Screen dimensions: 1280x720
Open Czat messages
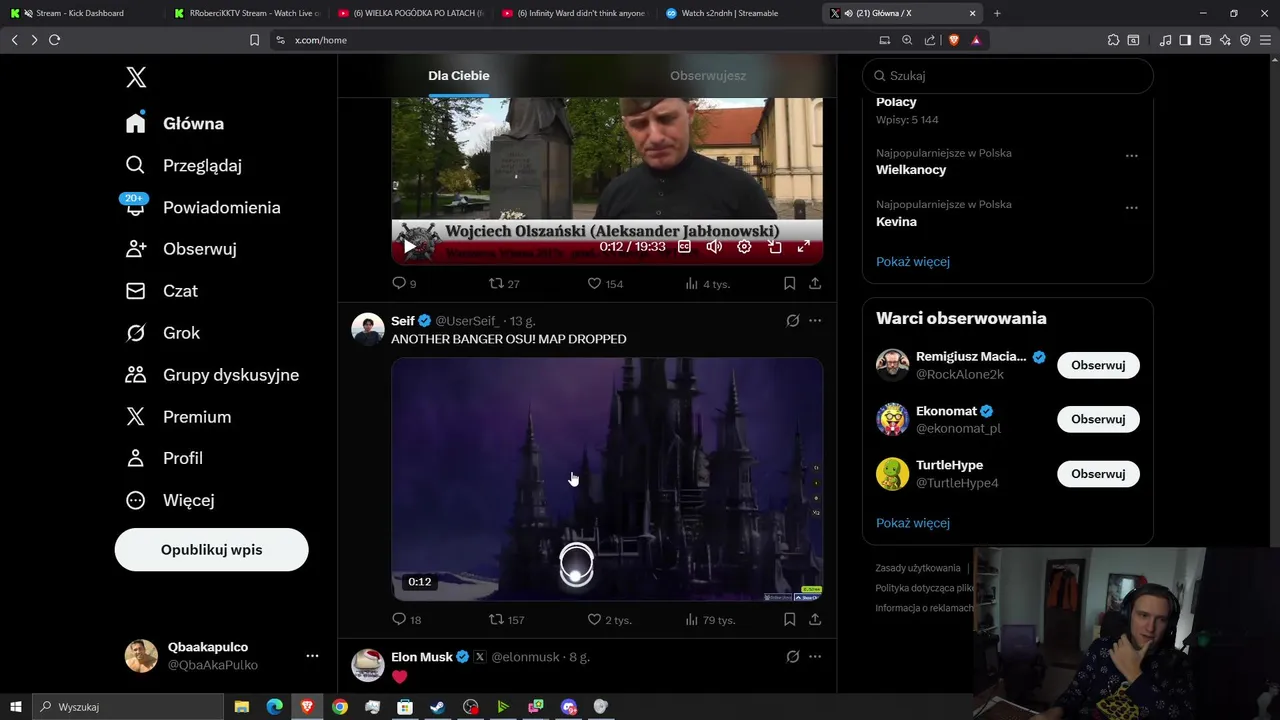(162, 291)
